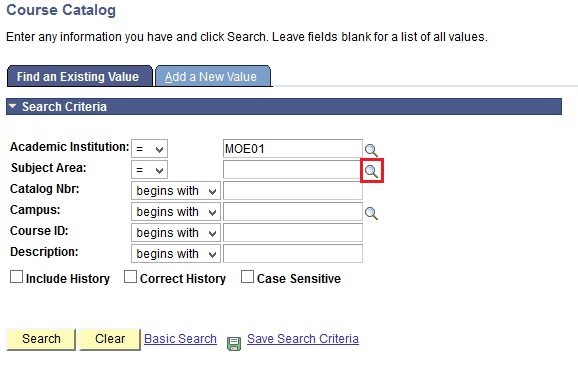Enable the Correct History checkbox
The width and height of the screenshot is (578, 368).
pos(130,277)
